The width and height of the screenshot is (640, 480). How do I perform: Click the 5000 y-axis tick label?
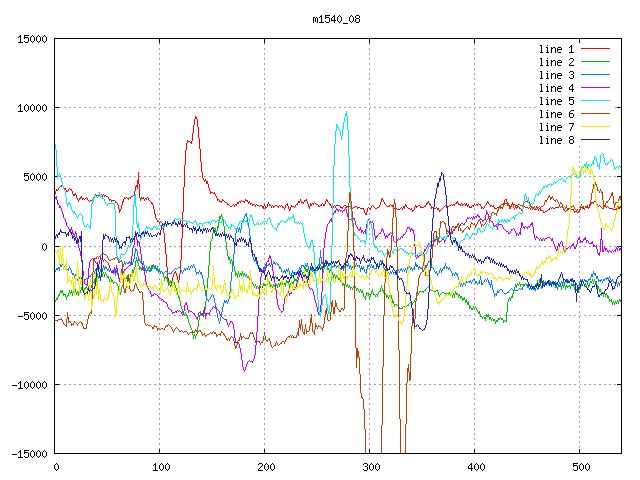(35, 177)
